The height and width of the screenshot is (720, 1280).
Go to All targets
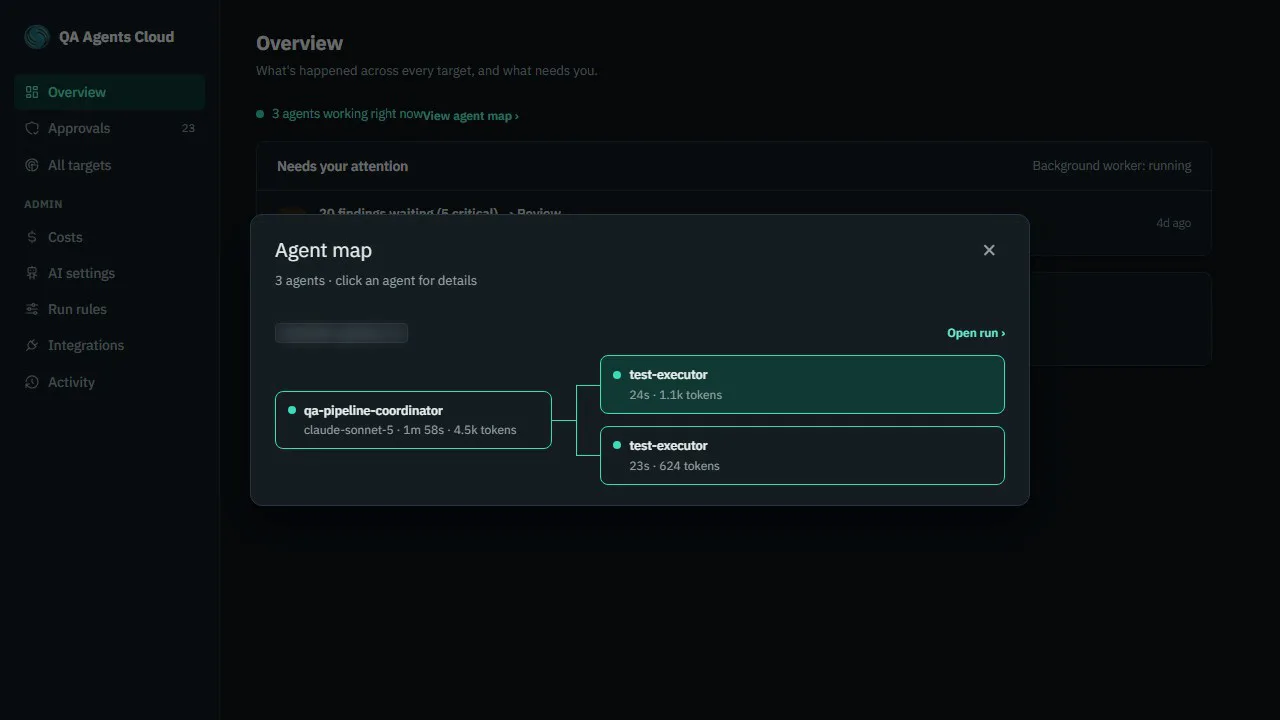110,165
